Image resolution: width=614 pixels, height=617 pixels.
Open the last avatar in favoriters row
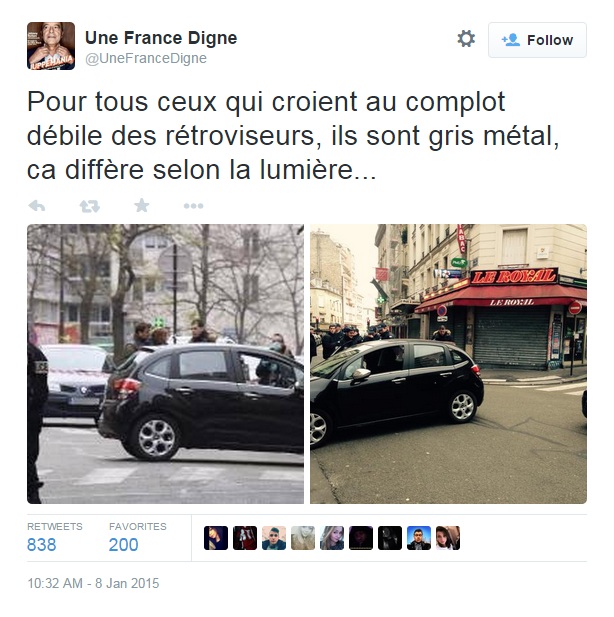click(x=448, y=538)
